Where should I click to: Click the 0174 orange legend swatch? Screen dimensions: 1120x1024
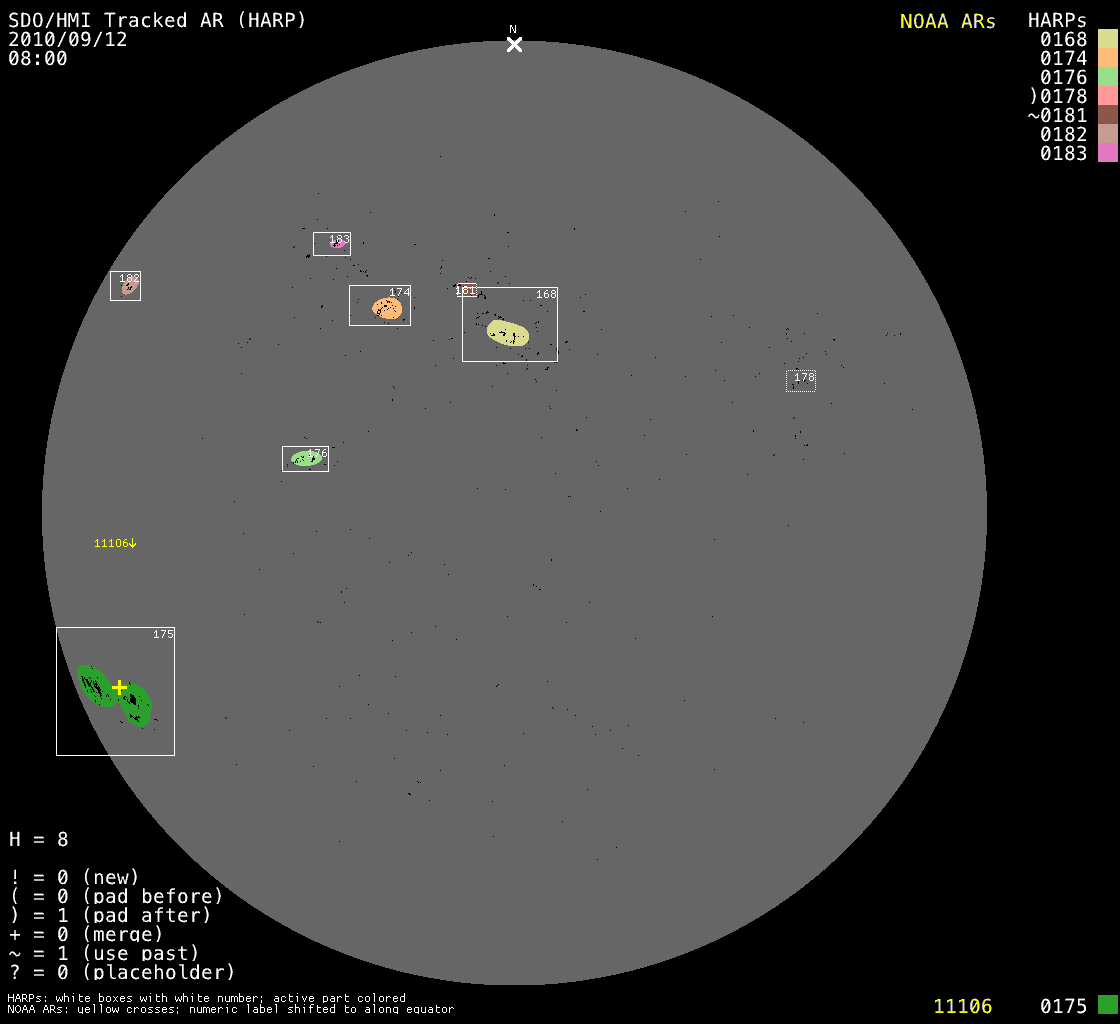pos(1107,58)
